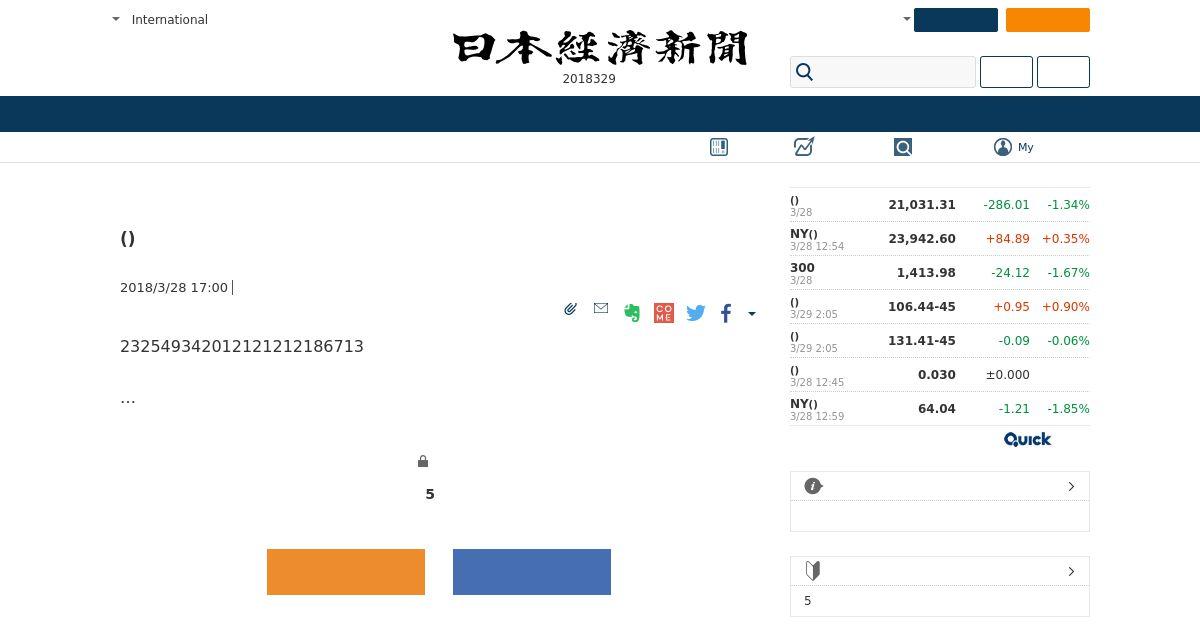Click the paperclip save icon

[x=570, y=310]
